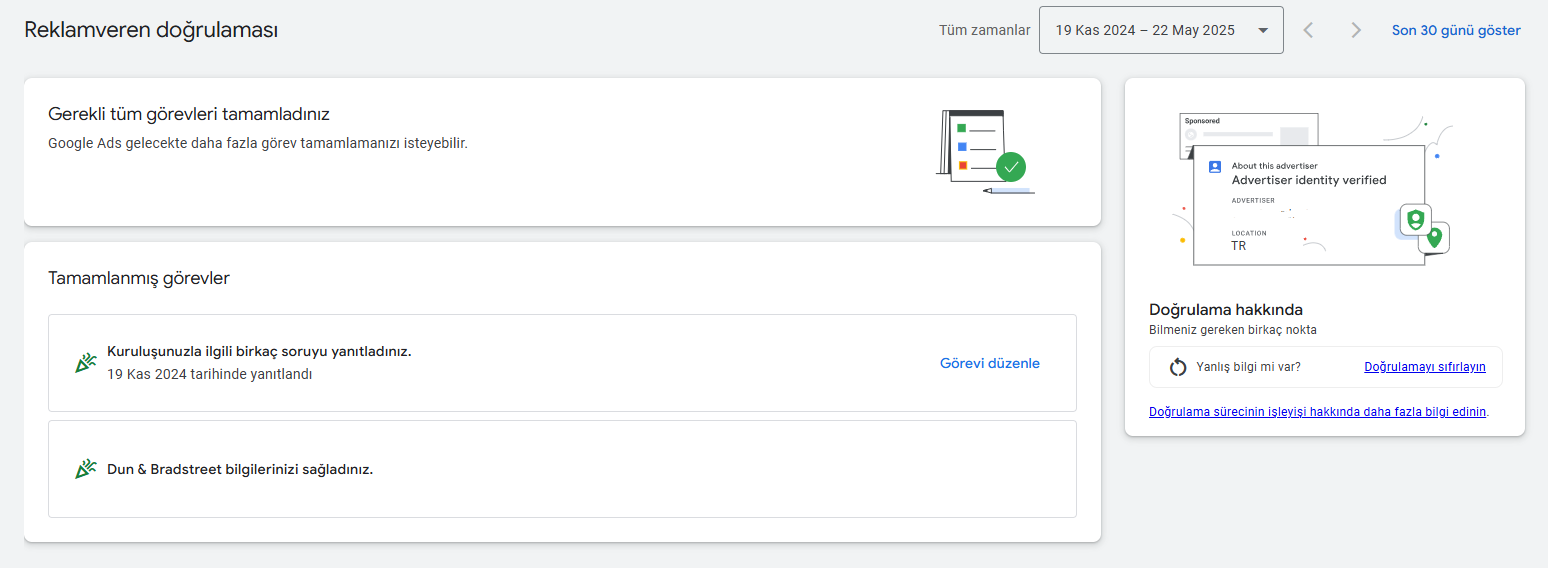Click the completed checklist illustration

[985, 151]
